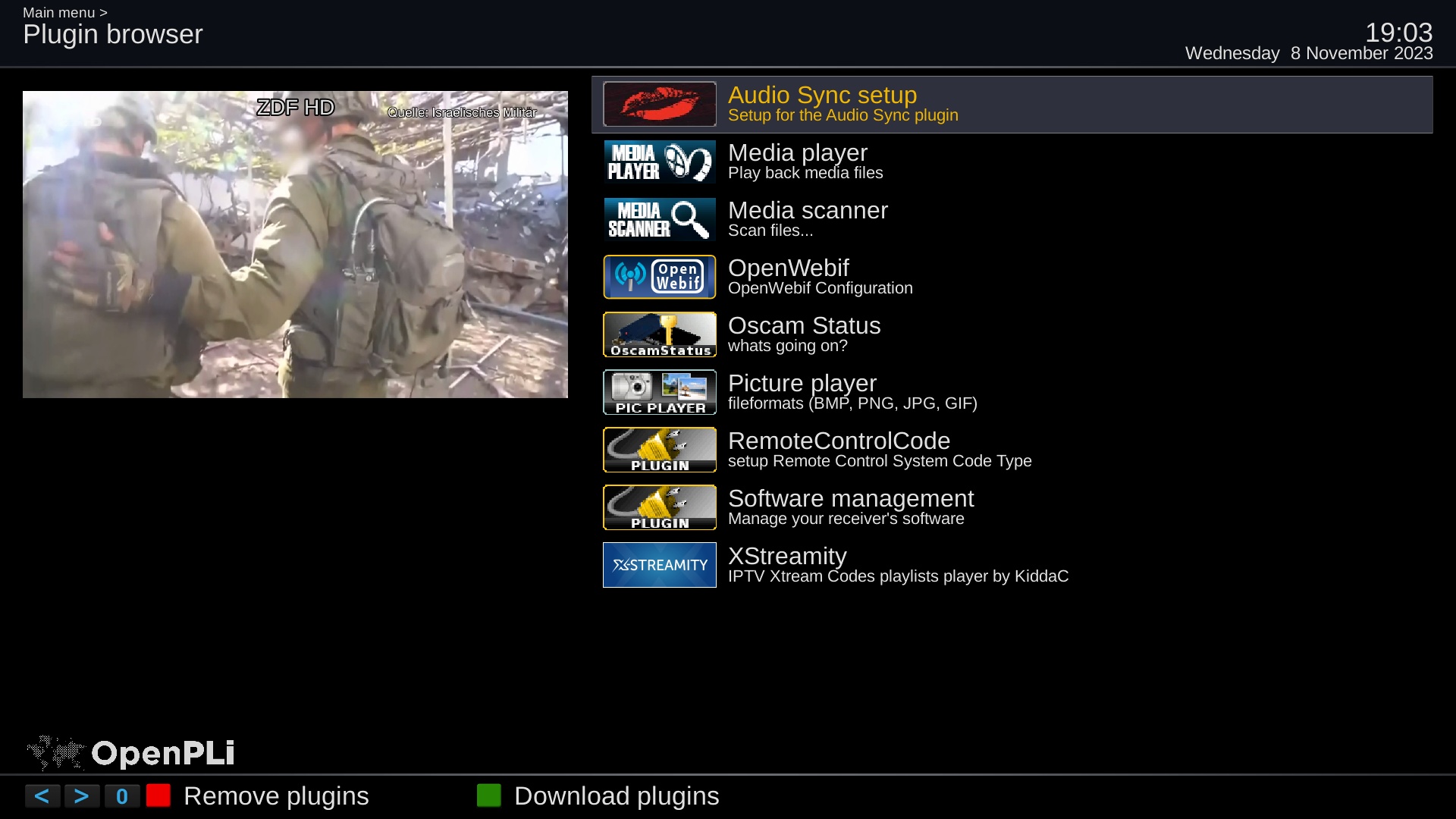Click the RemoteControlCode plugin icon
This screenshot has width=1456, height=819.
point(659,450)
